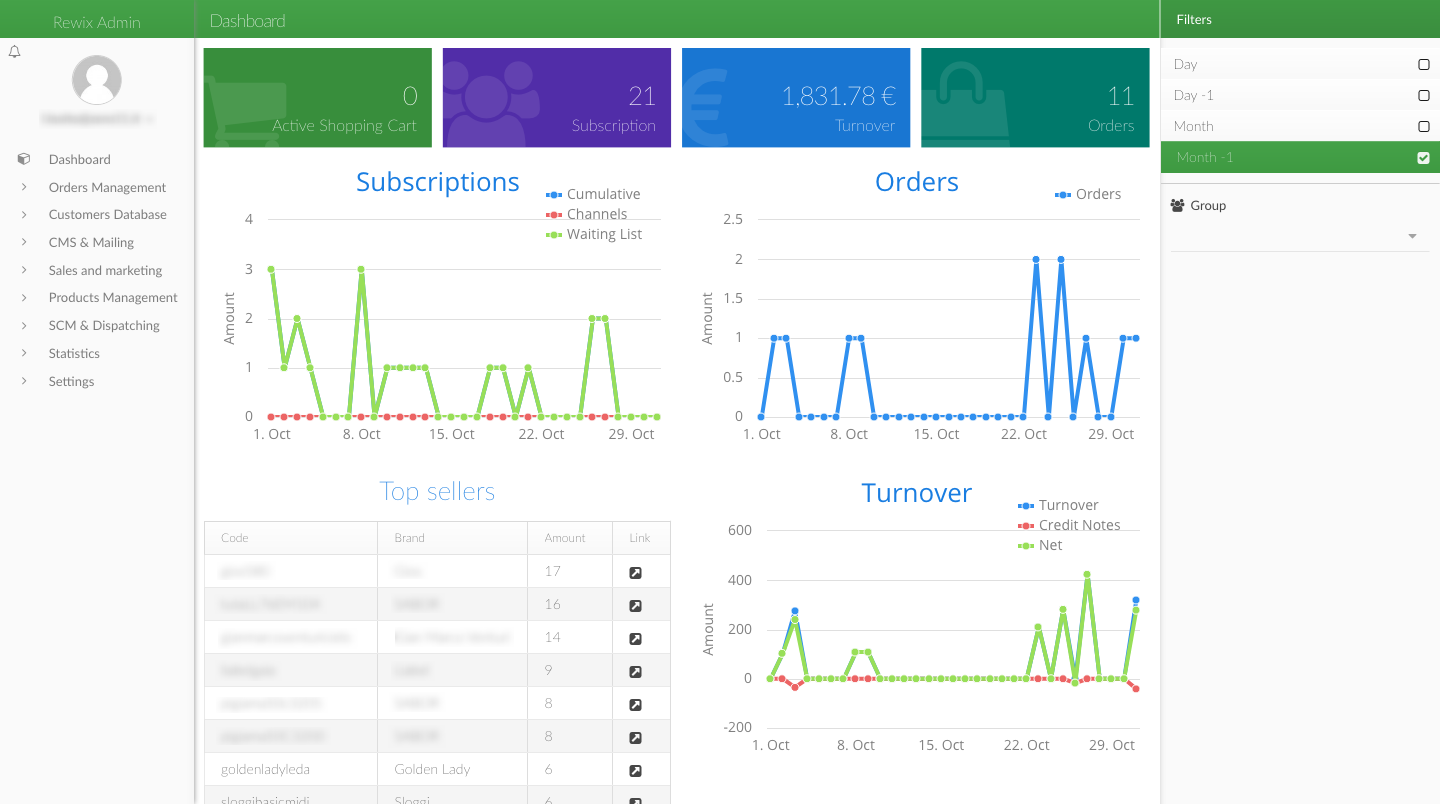The width and height of the screenshot is (1440, 804).
Task: Open Customers Database menu
Action: click(107, 214)
